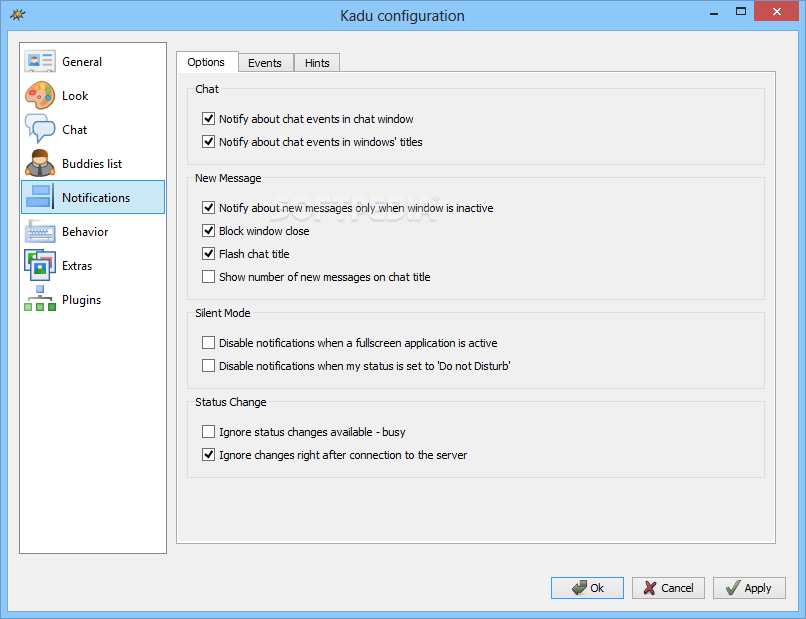Maximize the Kadu configuration window
The width and height of the screenshot is (806, 619).
point(741,12)
